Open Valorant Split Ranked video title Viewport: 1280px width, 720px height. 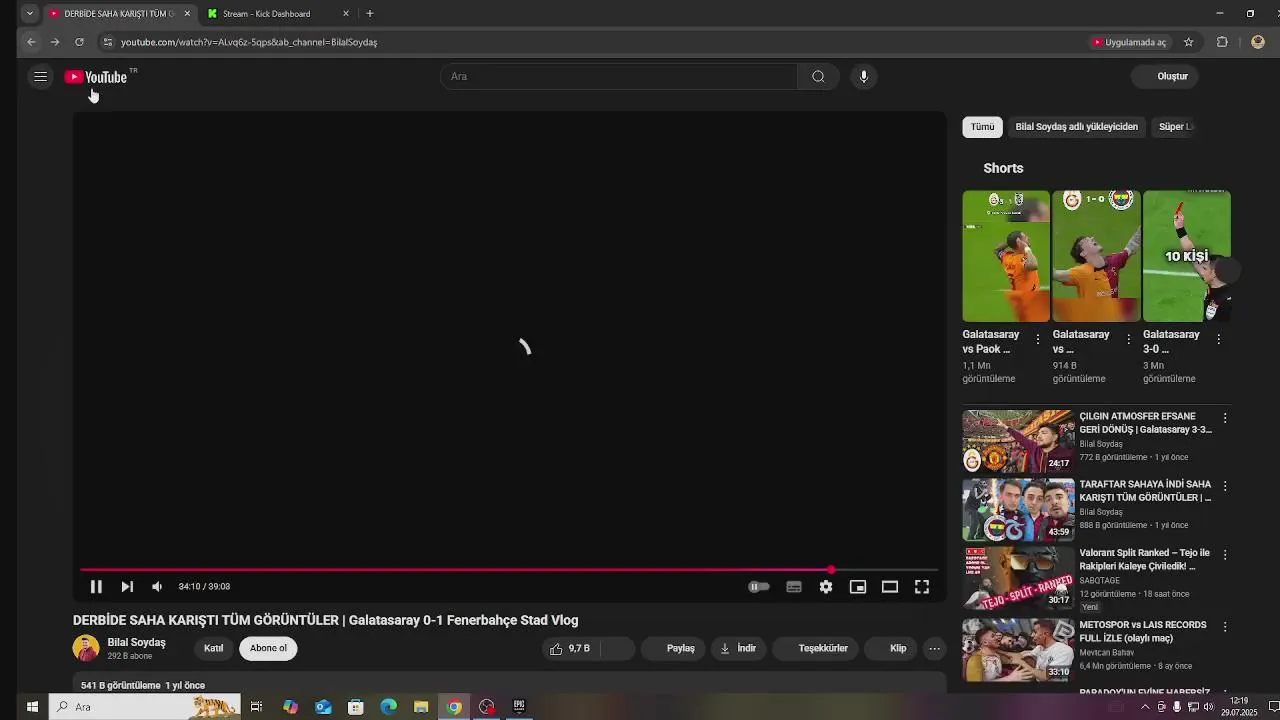pyautogui.click(x=1145, y=559)
